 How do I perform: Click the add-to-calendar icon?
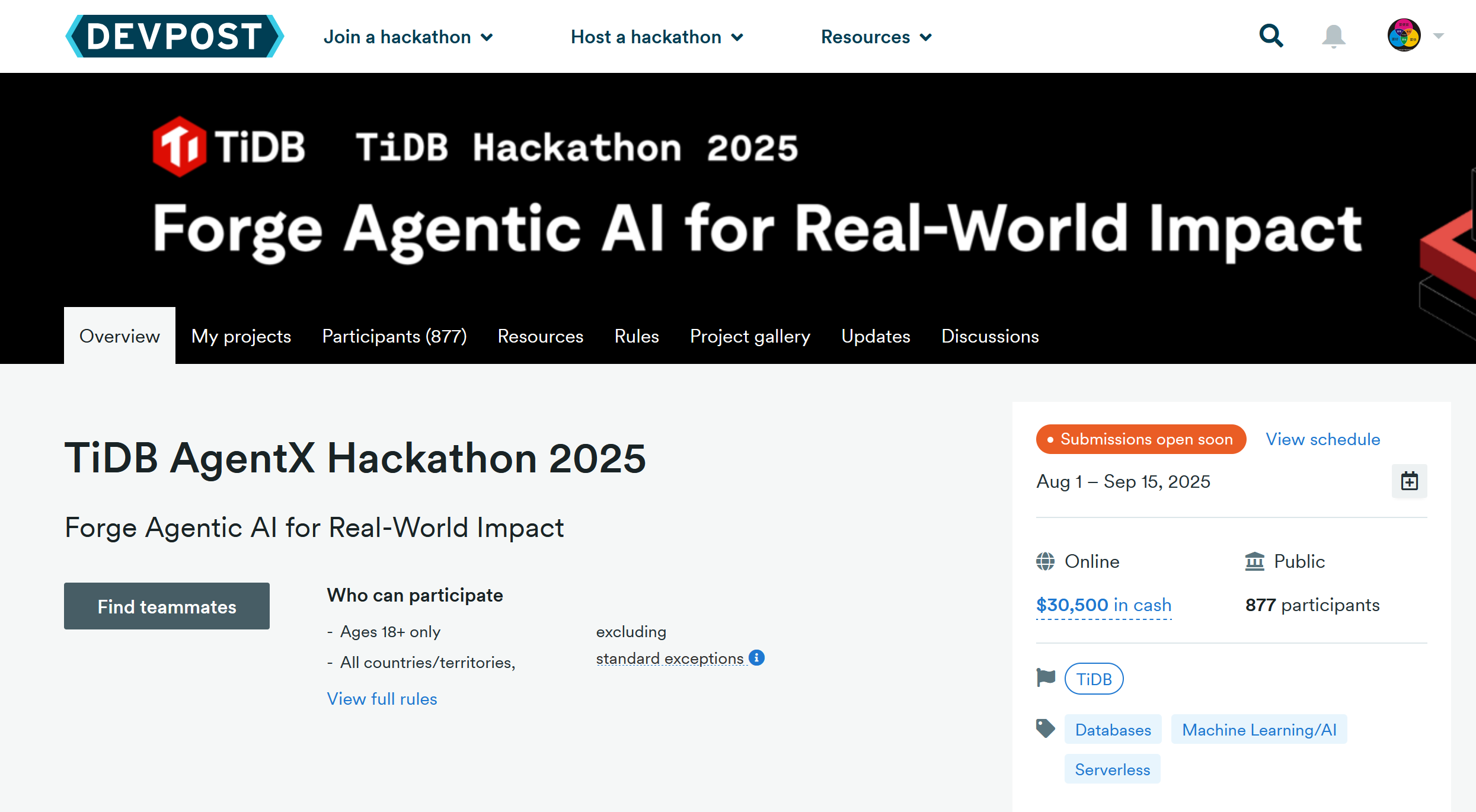coord(1409,481)
